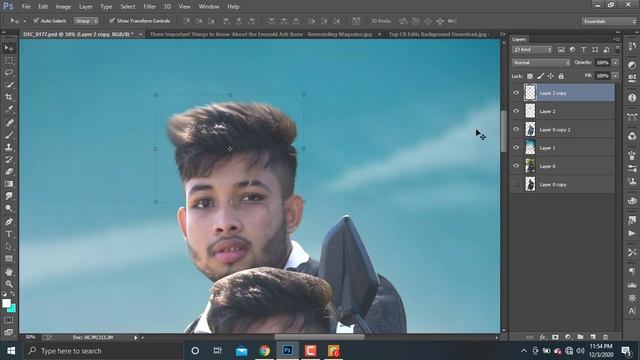Viewport: 640px width, 360px height.
Task: Select the Pen tool
Action: click(x=9, y=222)
